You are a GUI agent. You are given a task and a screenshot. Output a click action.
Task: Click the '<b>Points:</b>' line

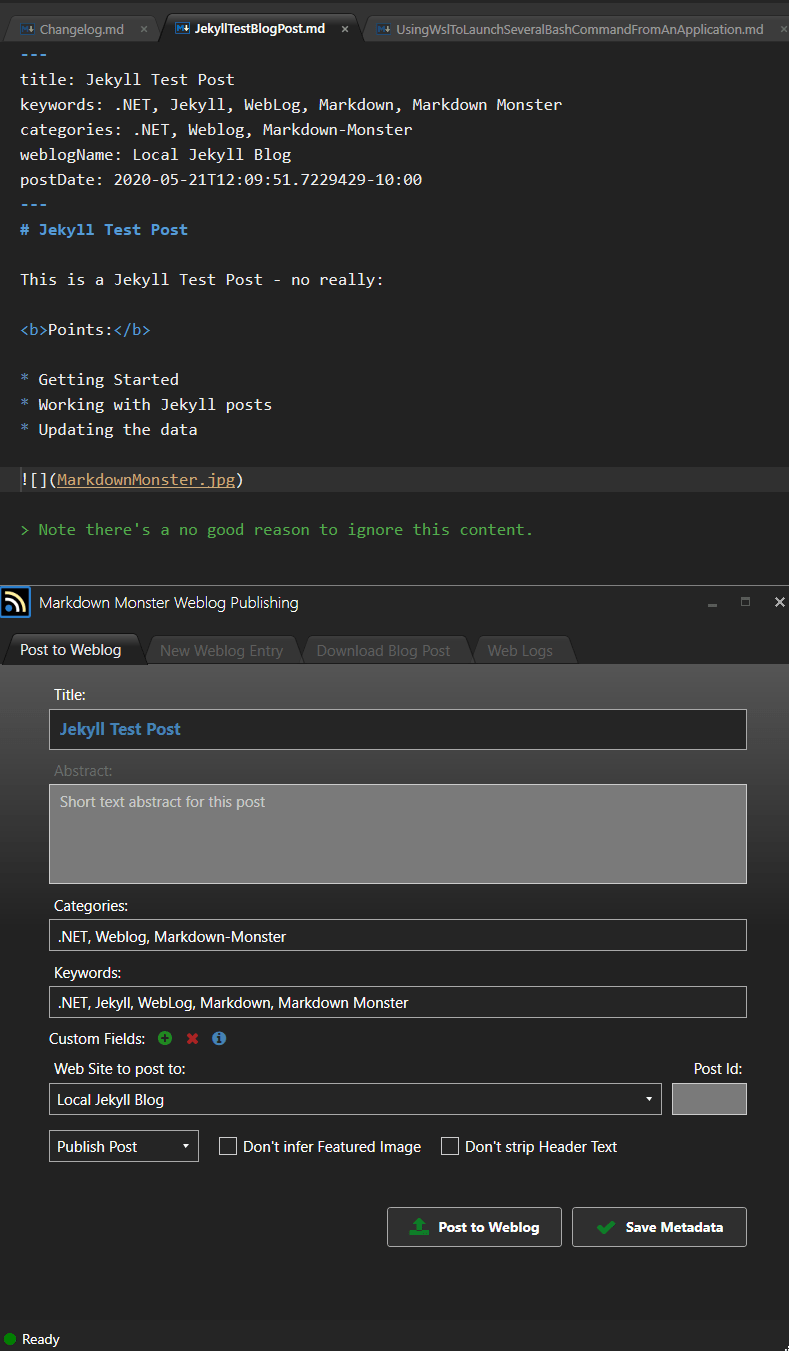(85, 329)
